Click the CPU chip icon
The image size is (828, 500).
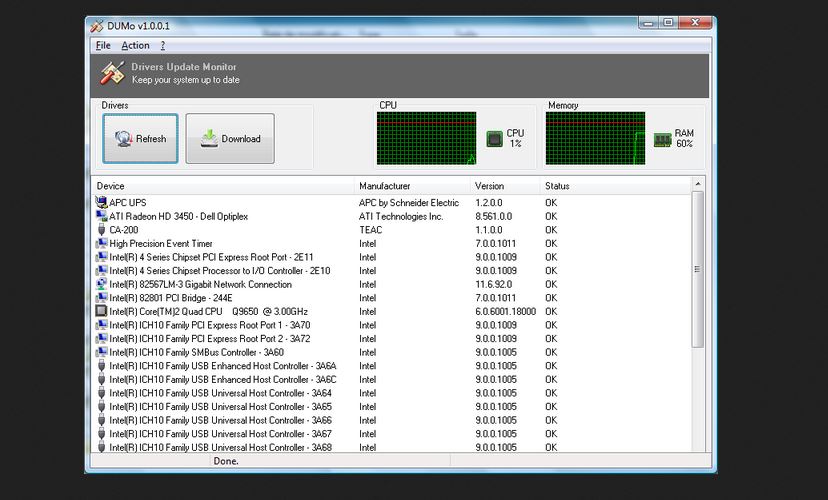[x=494, y=139]
